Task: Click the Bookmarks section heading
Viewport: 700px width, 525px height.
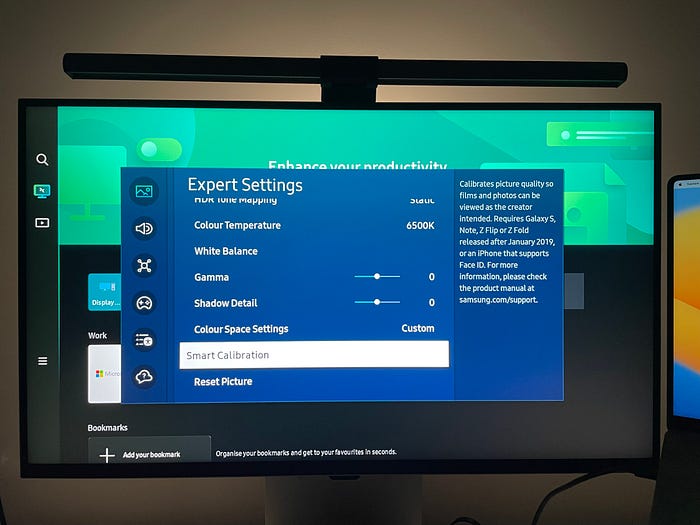Action: 108,428
